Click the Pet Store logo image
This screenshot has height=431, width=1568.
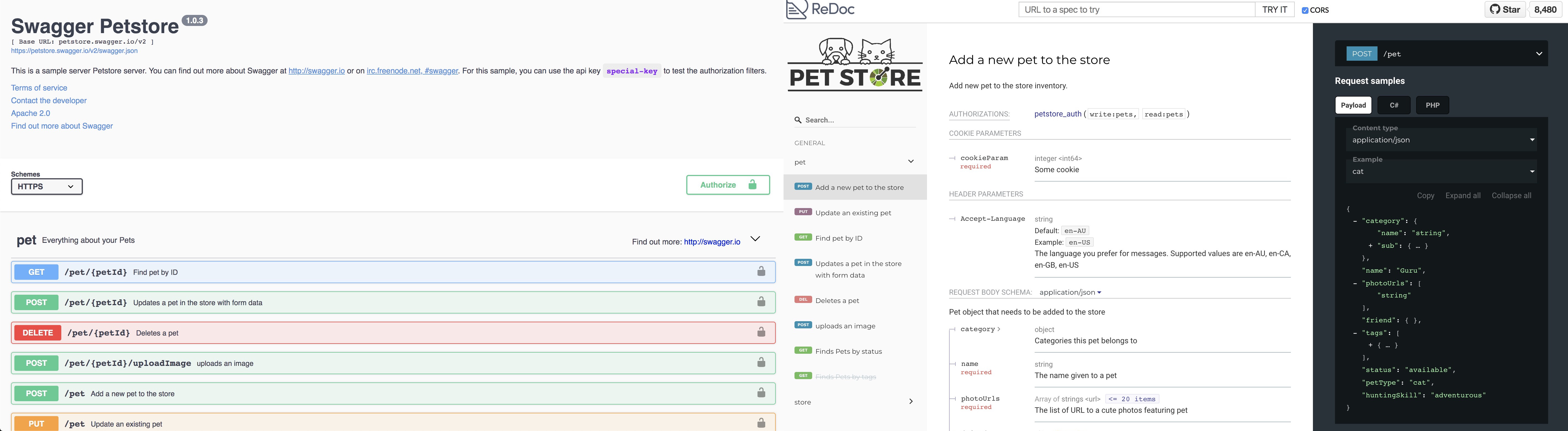coord(855,65)
